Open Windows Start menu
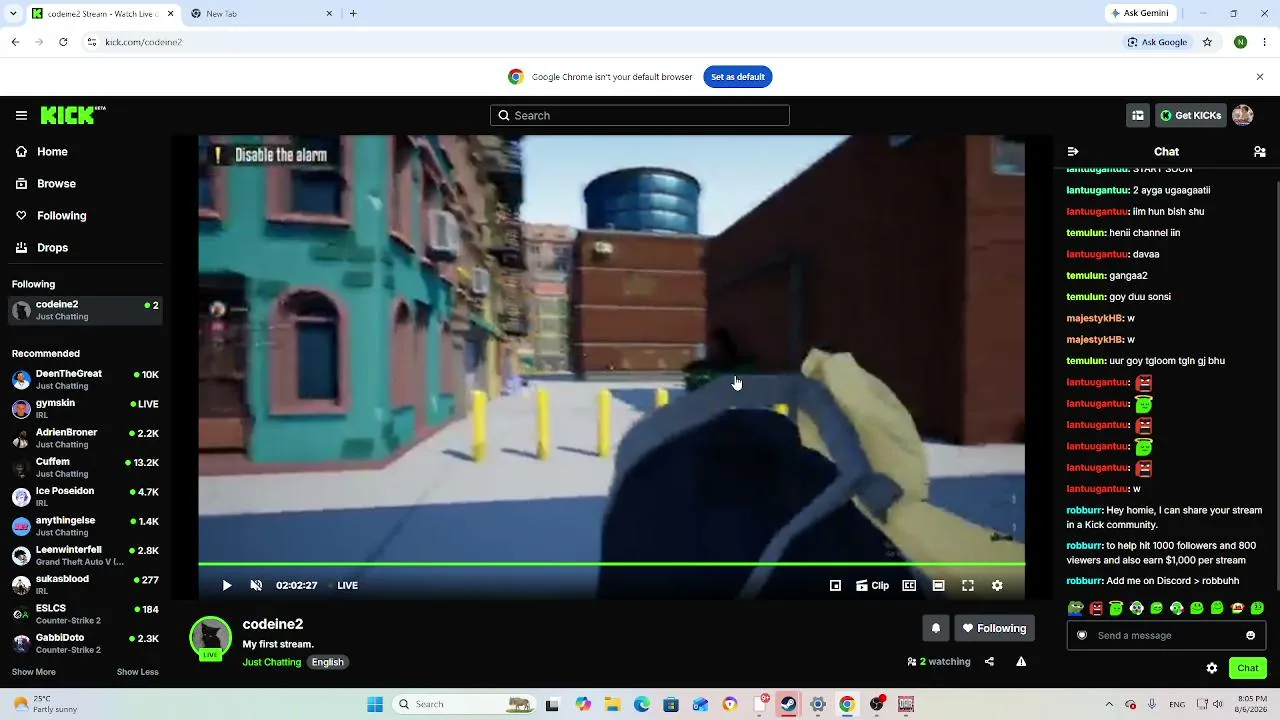Image resolution: width=1280 pixels, height=720 pixels. (x=375, y=705)
